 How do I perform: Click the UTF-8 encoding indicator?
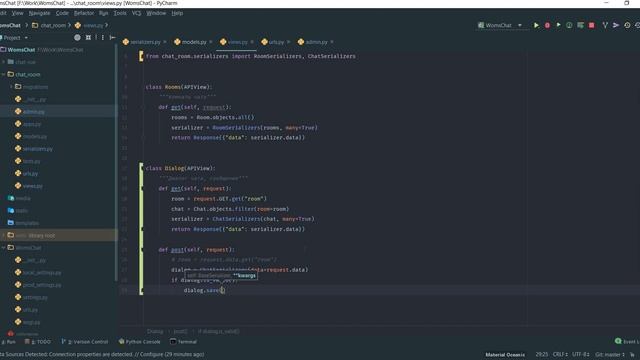pyautogui.click(x=580, y=355)
